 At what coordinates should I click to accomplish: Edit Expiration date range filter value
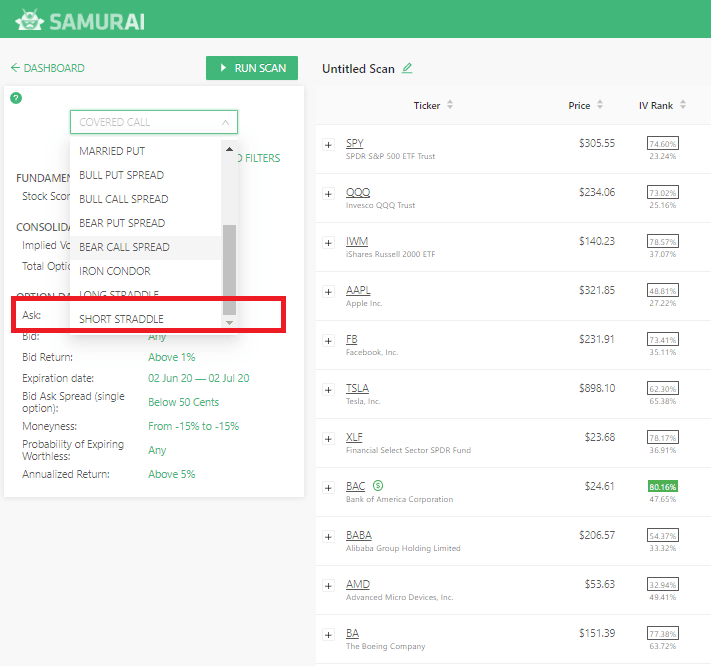point(199,378)
